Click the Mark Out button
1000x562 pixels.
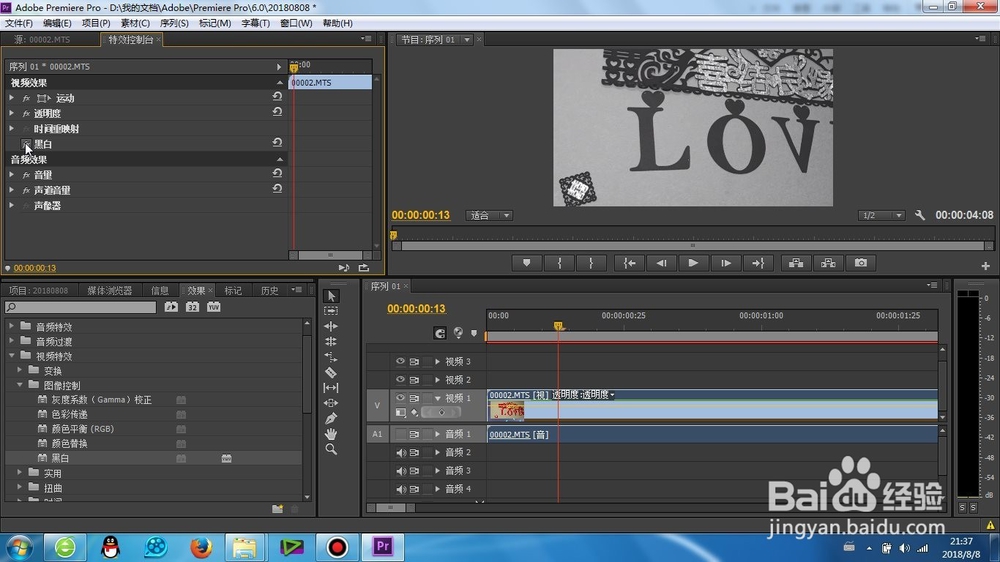(591, 263)
